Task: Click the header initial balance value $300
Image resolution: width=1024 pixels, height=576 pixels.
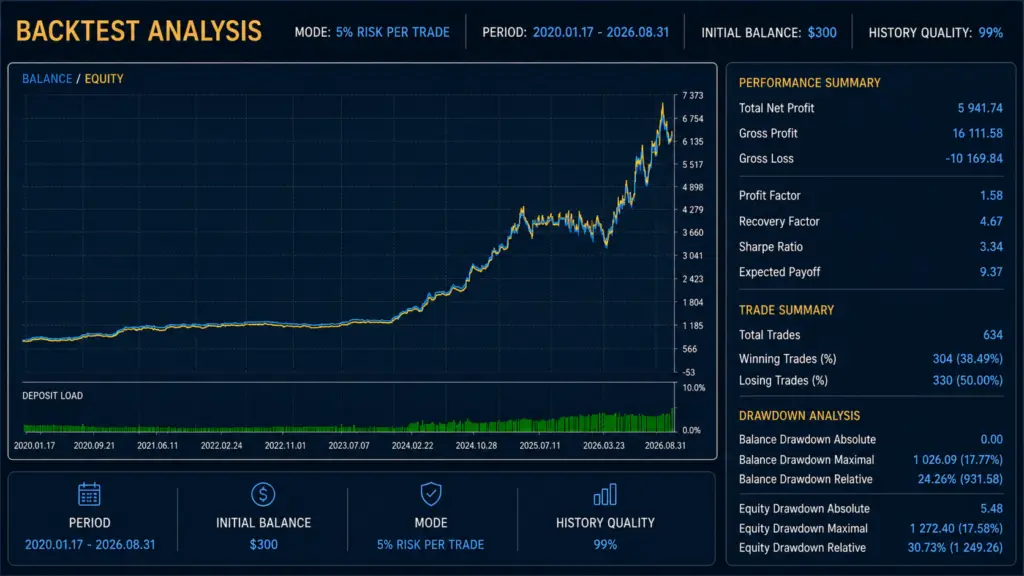Action: [822, 32]
